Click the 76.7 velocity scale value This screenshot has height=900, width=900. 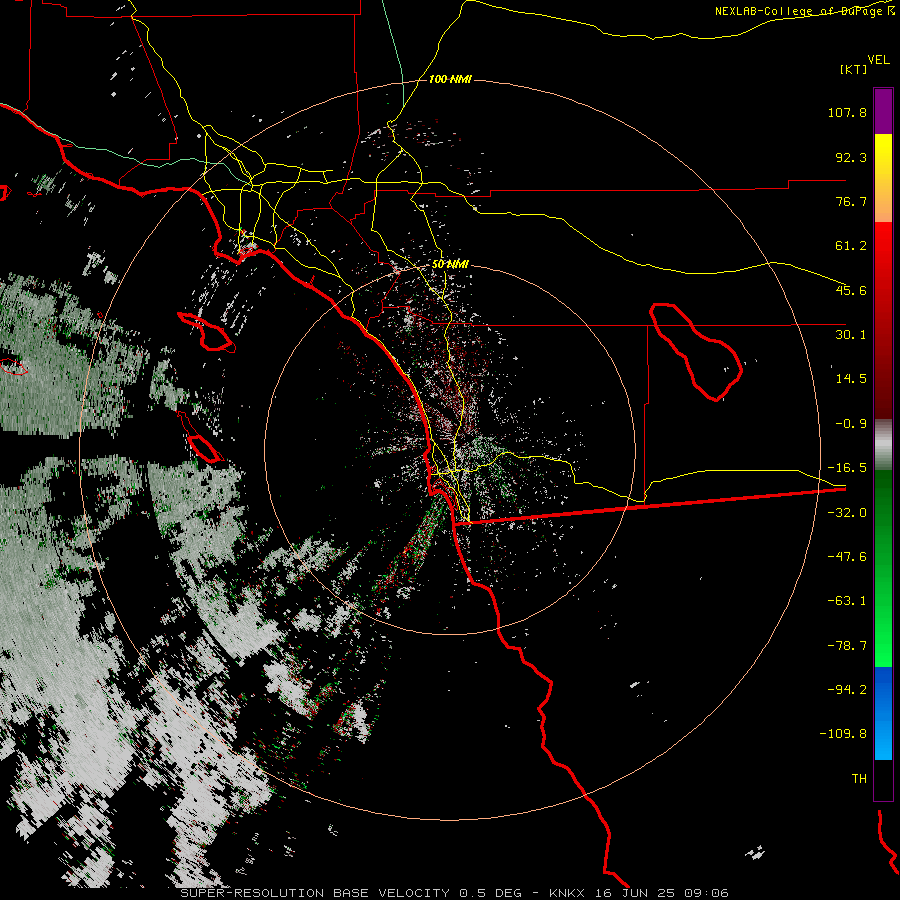[x=851, y=201]
